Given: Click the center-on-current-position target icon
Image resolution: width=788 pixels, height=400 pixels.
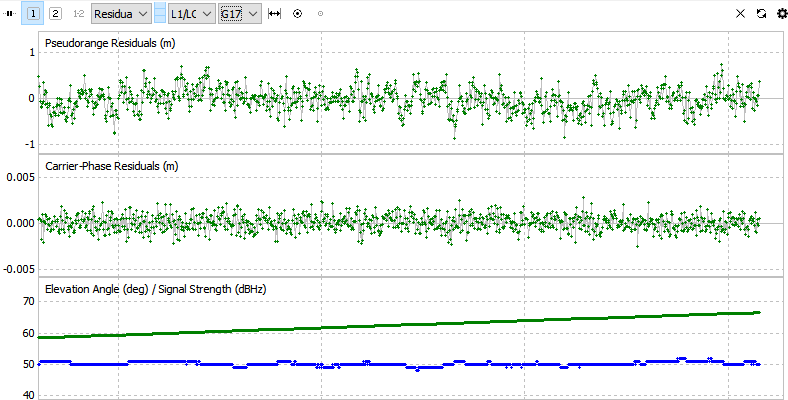Looking at the screenshot, I should (x=298, y=14).
